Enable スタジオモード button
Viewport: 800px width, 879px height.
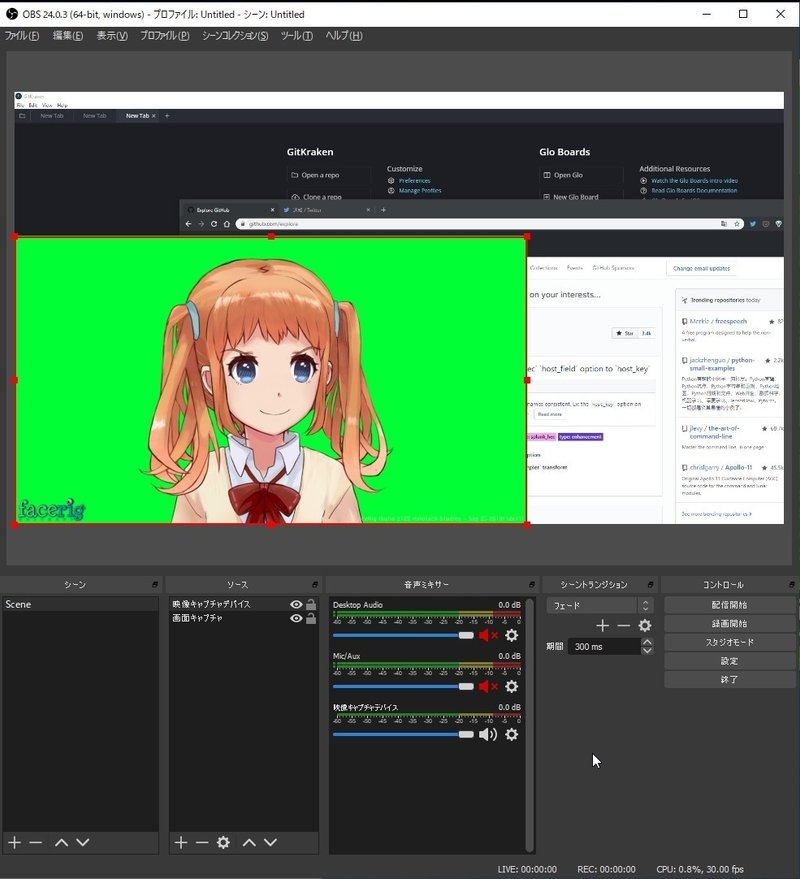[729, 642]
